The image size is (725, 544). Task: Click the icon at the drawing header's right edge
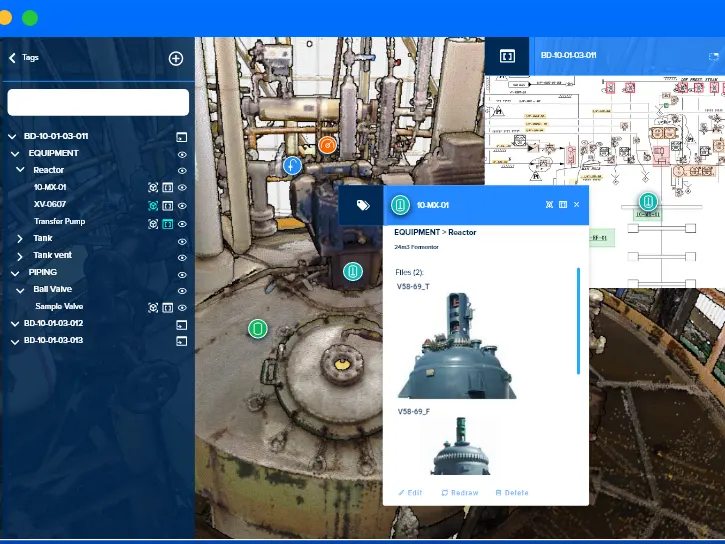click(x=713, y=56)
